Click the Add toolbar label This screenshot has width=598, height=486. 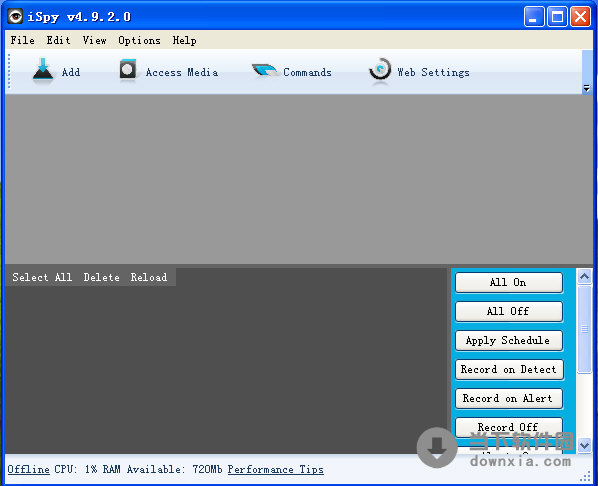[x=71, y=72]
